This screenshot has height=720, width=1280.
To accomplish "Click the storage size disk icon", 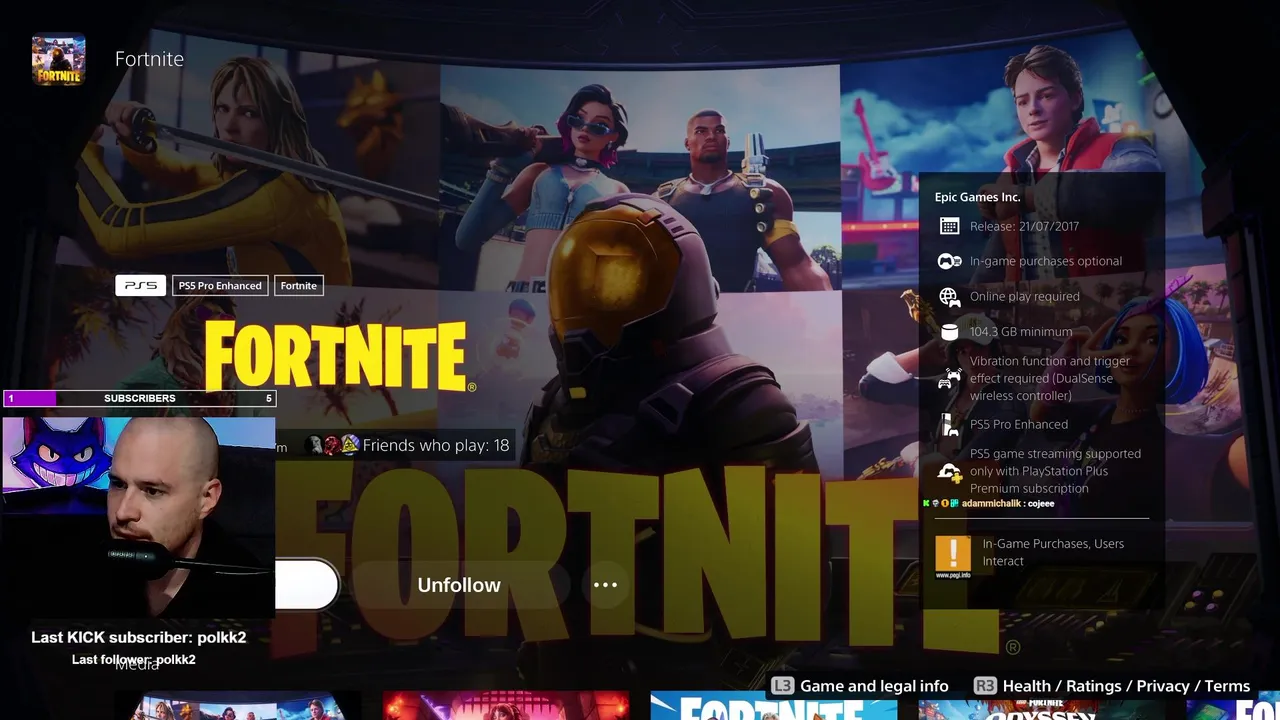I will coord(949,332).
